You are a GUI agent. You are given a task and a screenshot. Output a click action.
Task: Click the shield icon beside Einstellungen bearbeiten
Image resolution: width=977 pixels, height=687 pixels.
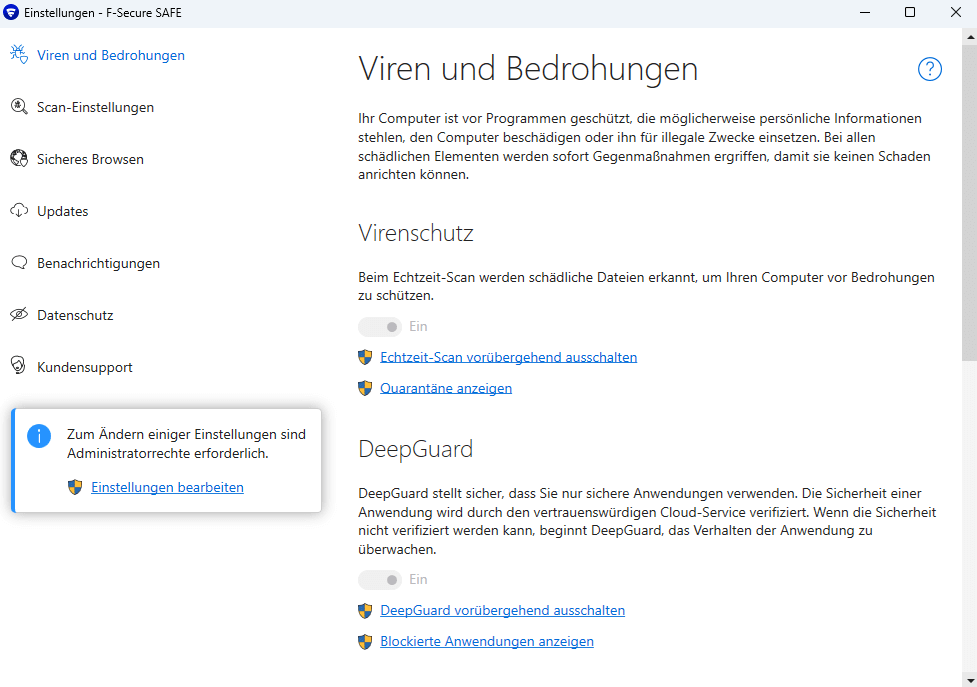coord(75,488)
